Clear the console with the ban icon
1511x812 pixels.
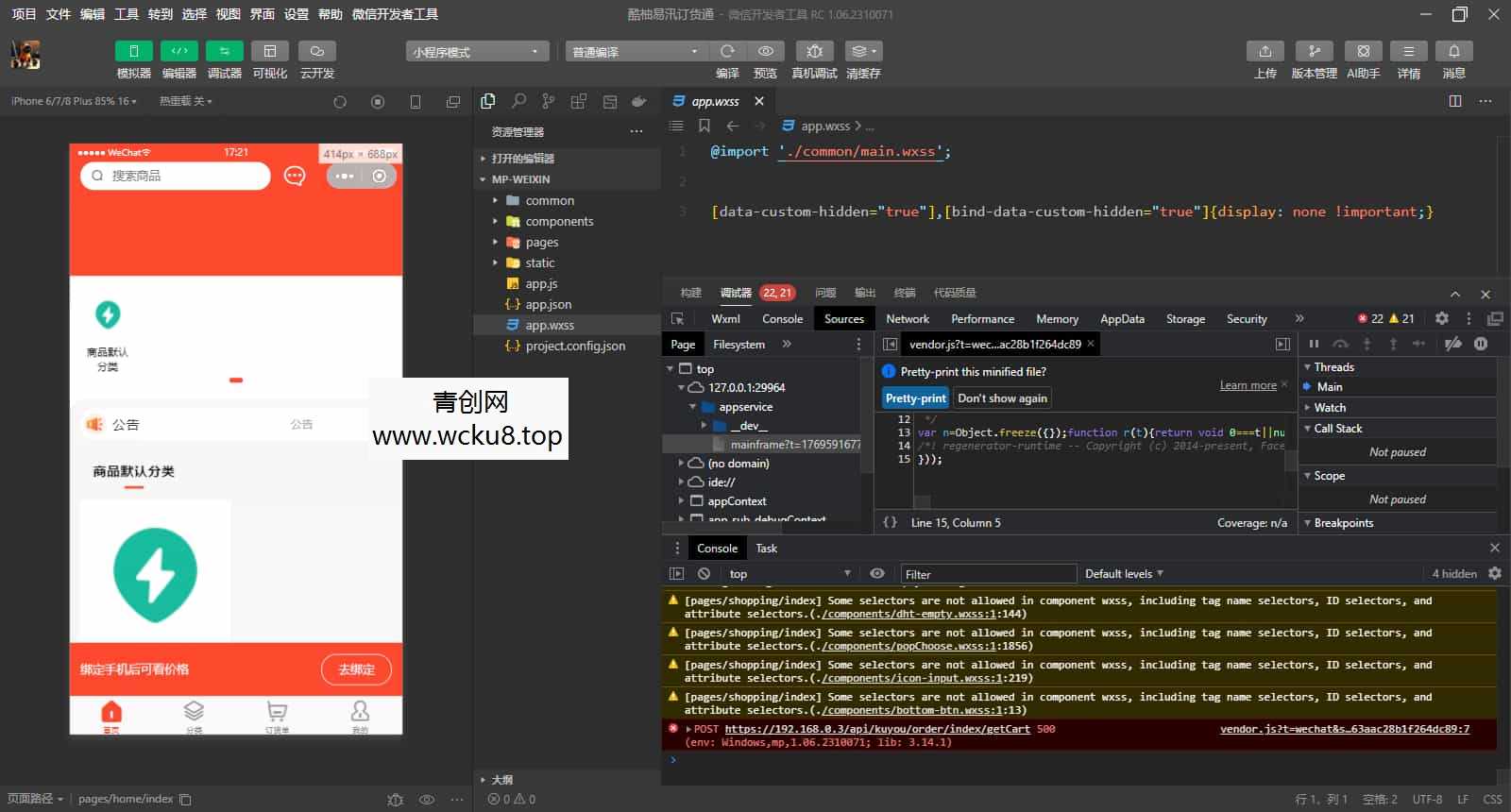[704, 574]
